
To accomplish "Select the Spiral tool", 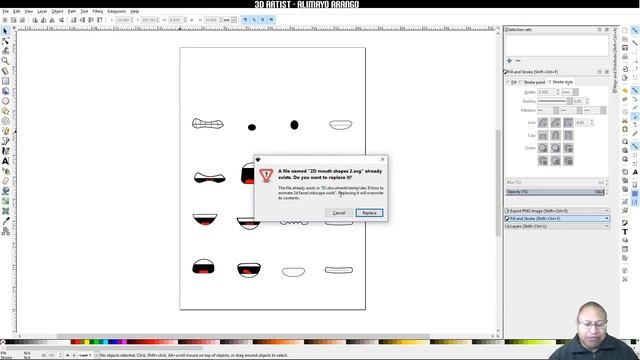I will point(5,121).
